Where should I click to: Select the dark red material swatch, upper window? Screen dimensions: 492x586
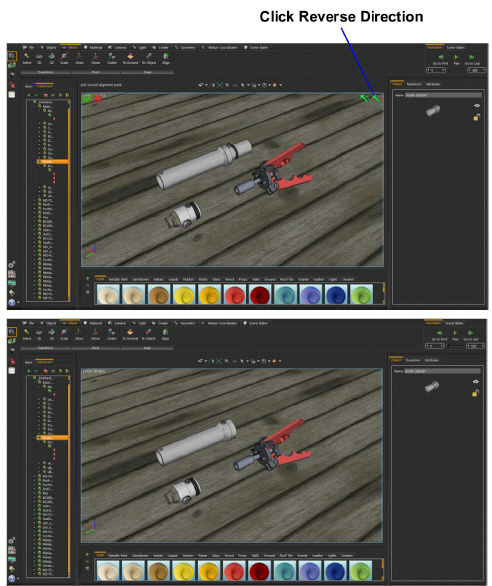point(260,294)
